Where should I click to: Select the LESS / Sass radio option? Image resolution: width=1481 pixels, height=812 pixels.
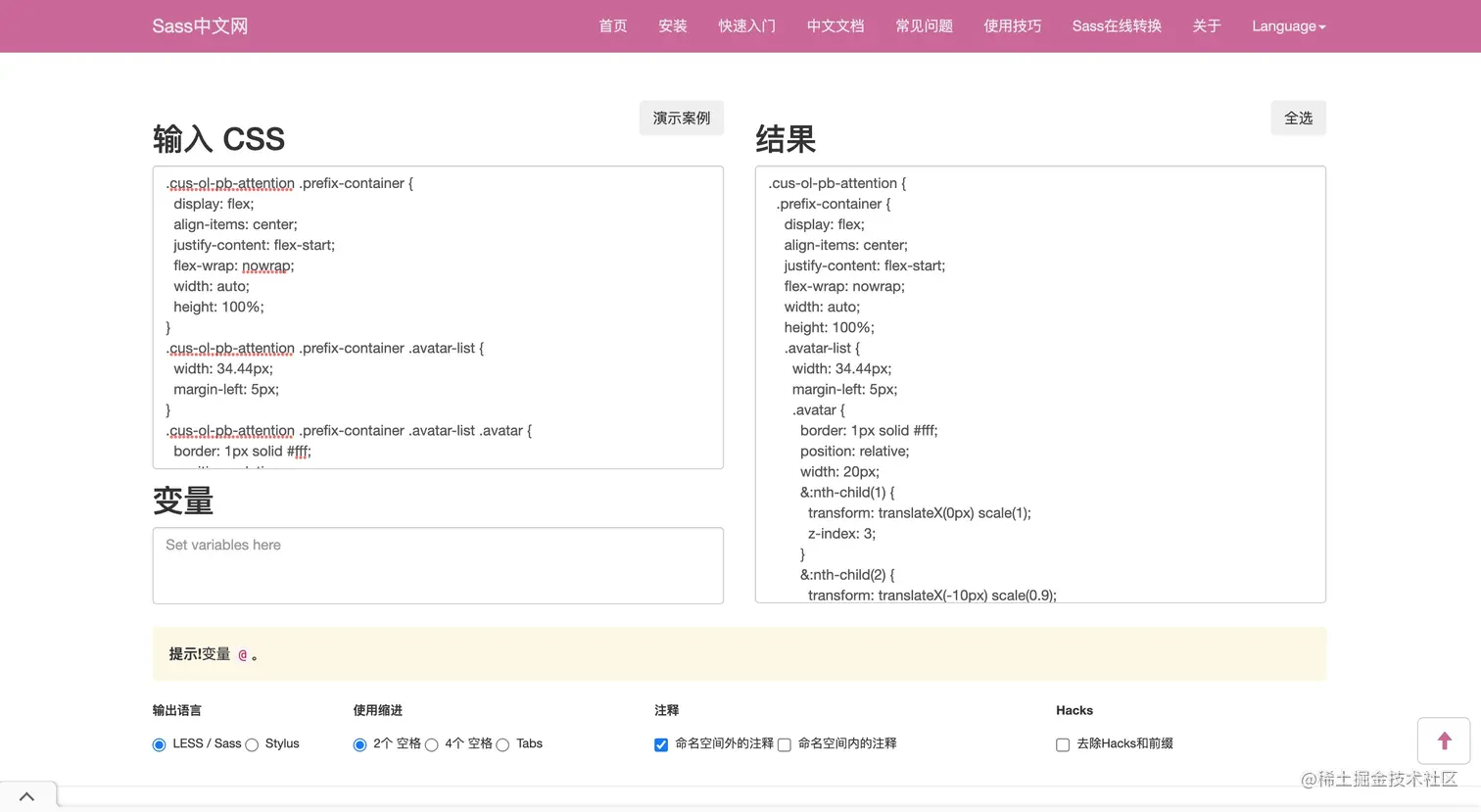[x=159, y=745]
